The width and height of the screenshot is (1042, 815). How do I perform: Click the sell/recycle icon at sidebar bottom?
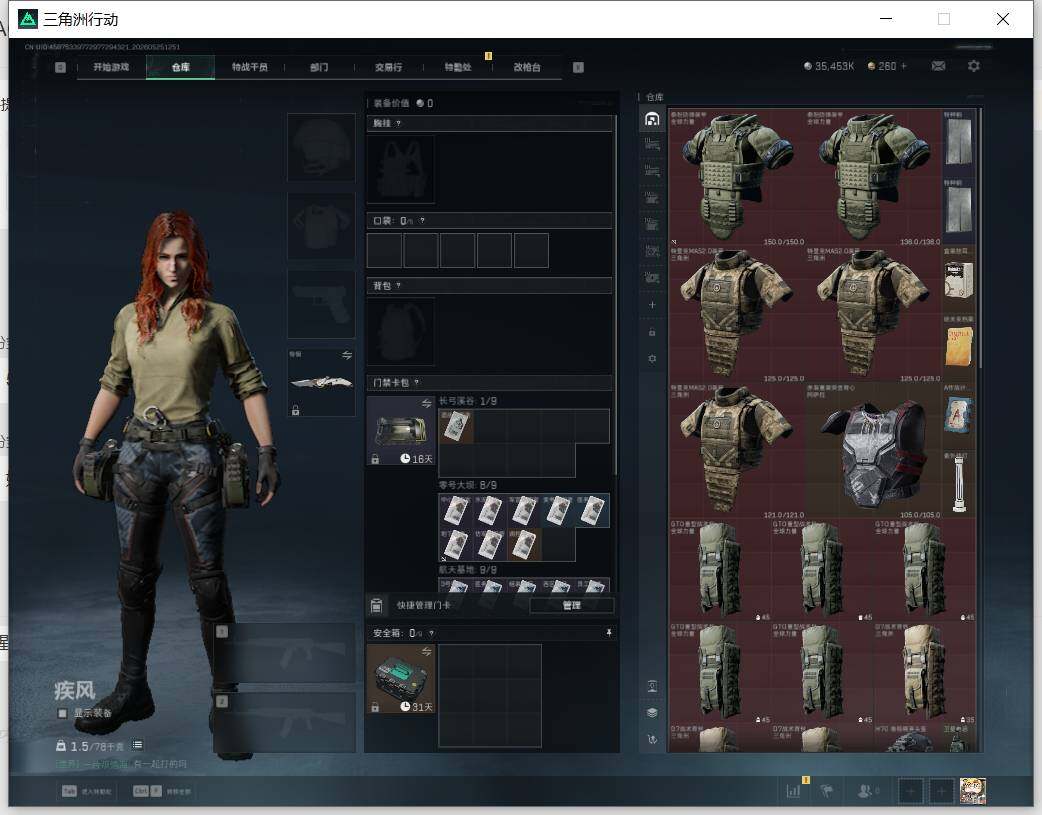coord(653,739)
